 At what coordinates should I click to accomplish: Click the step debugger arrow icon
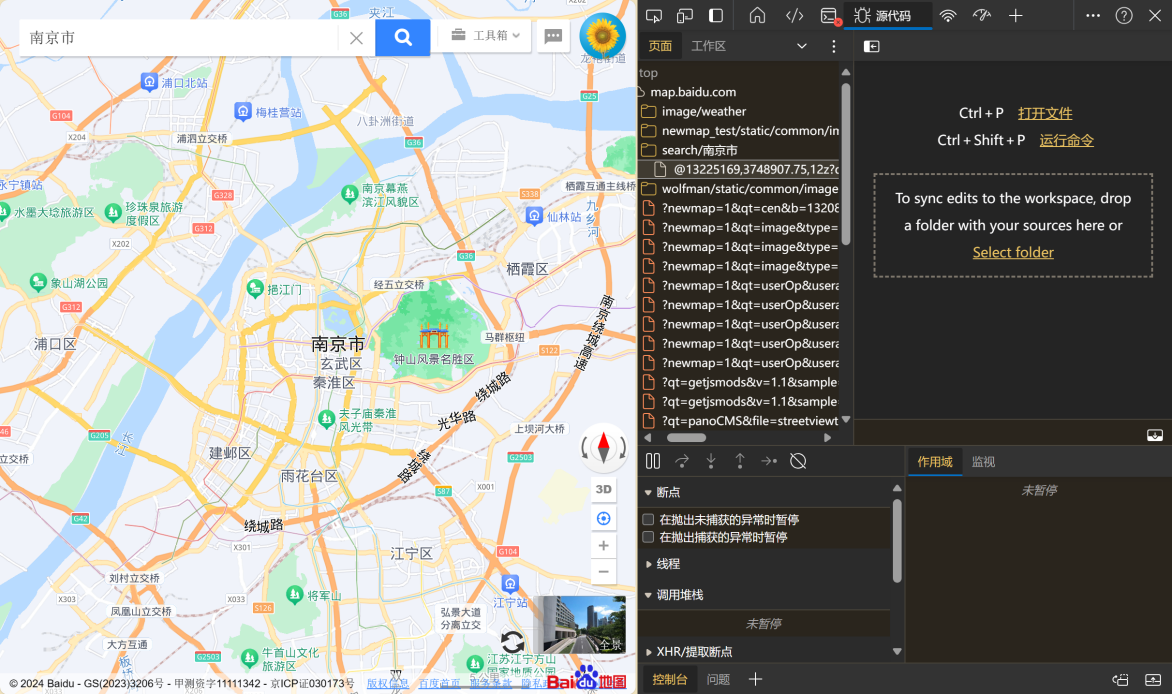coord(769,461)
